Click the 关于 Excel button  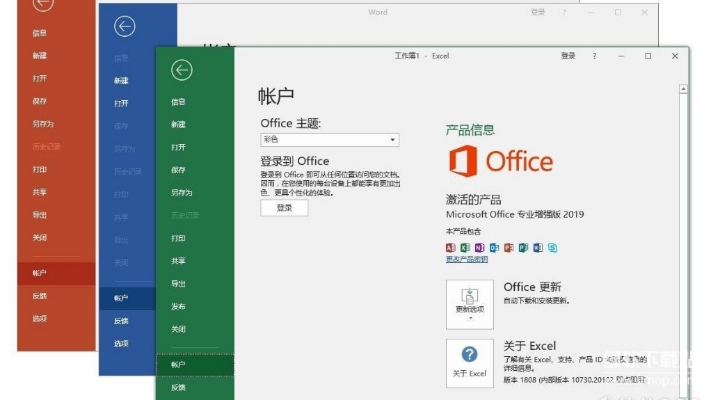tap(470, 363)
